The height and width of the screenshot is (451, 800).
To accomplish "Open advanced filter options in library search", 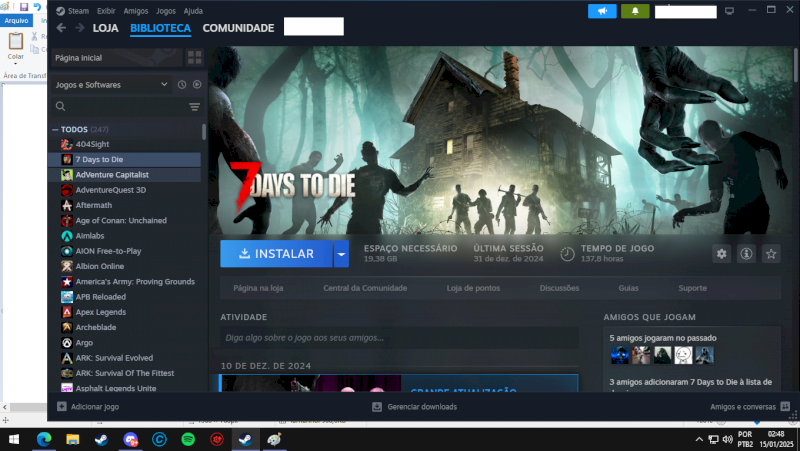I will 194,106.
